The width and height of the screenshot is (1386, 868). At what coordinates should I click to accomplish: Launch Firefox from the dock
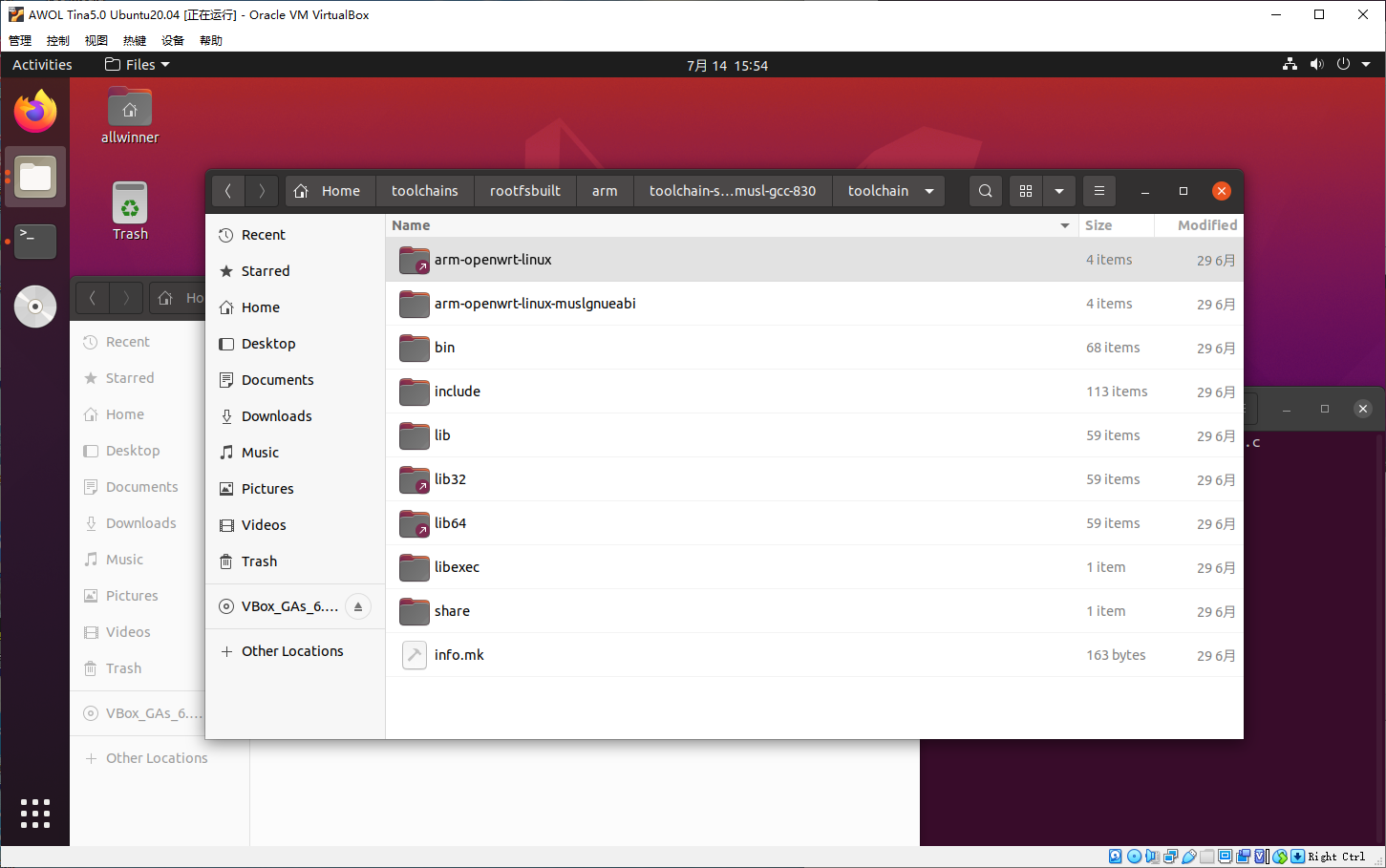35,112
